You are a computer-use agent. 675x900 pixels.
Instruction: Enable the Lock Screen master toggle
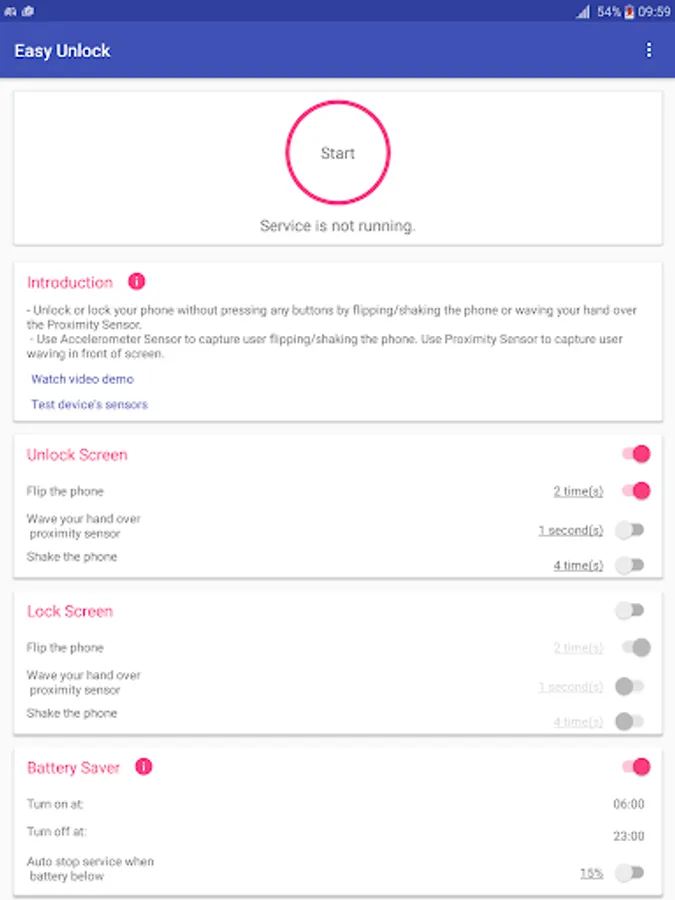(630, 610)
